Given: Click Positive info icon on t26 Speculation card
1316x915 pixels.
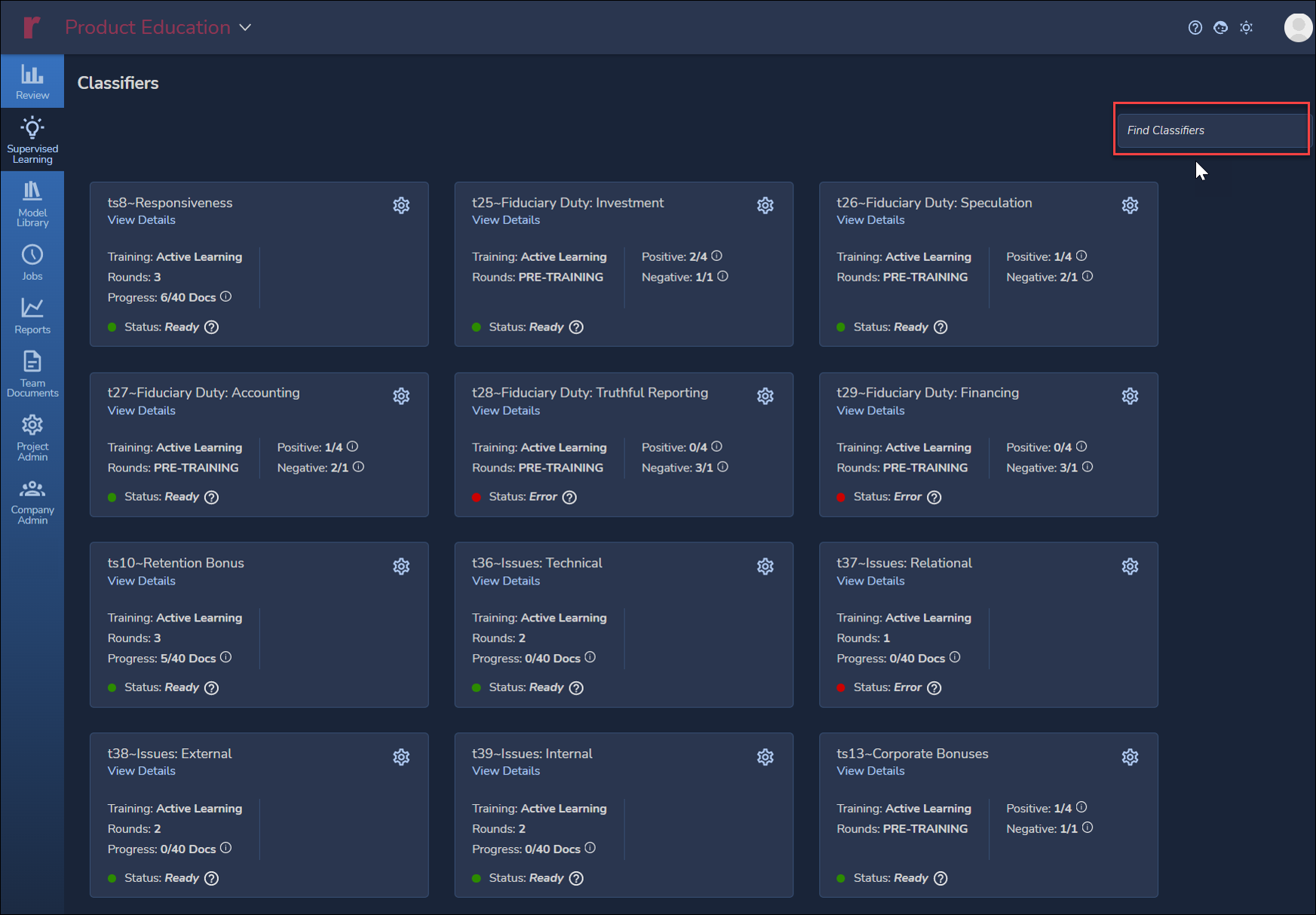Looking at the screenshot, I should point(1081,256).
